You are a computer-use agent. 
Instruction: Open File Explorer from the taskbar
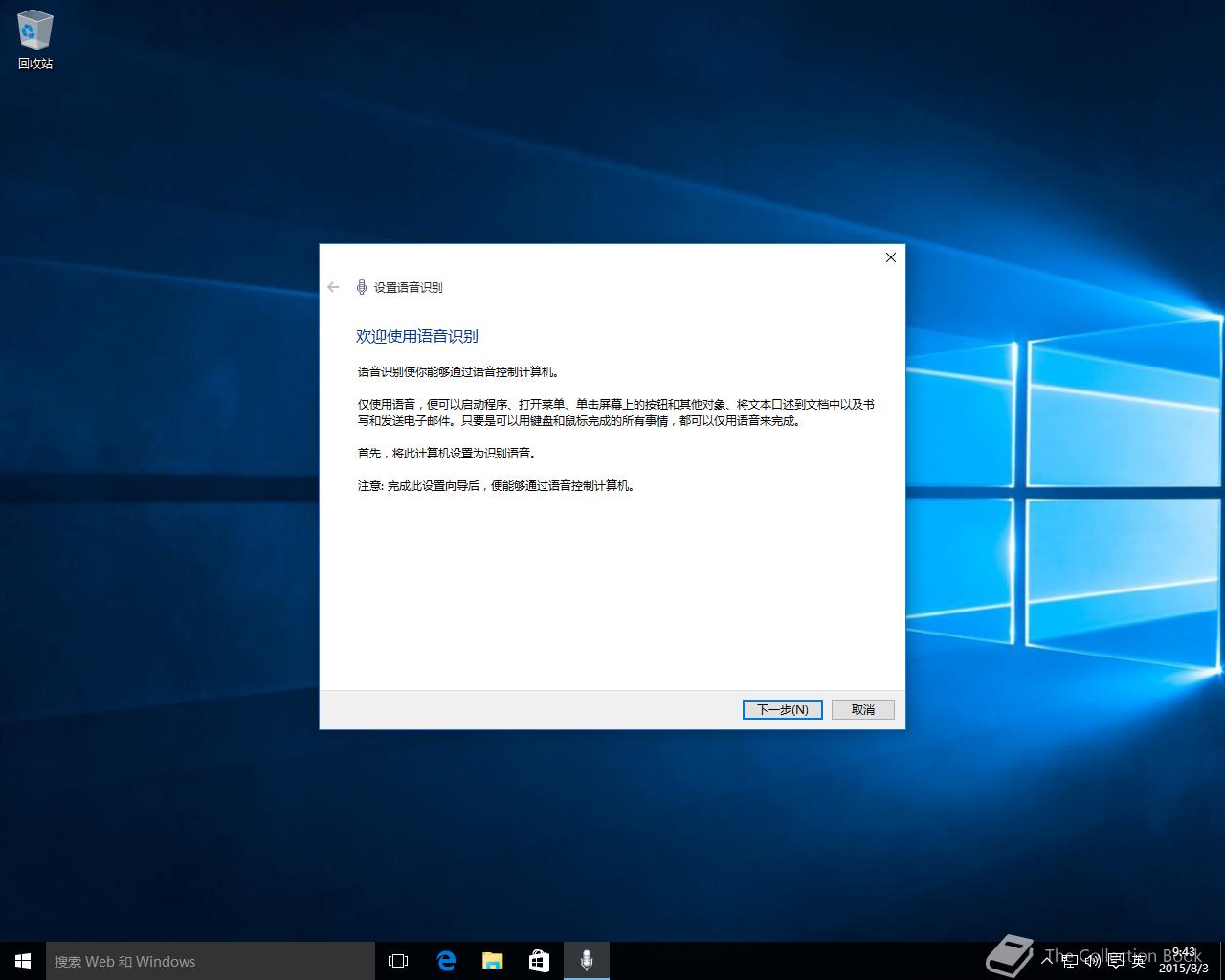coord(493,961)
